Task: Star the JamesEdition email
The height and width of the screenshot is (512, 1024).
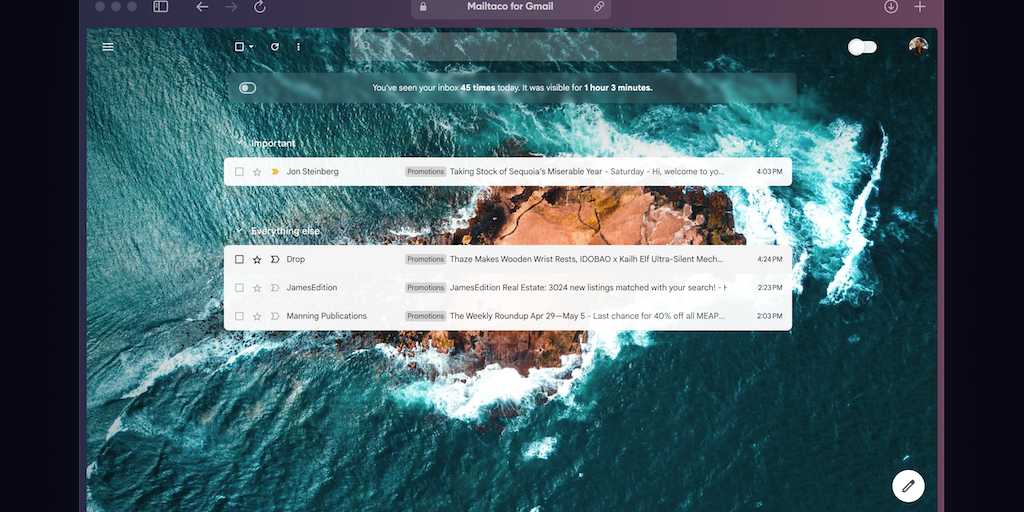Action: click(257, 288)
